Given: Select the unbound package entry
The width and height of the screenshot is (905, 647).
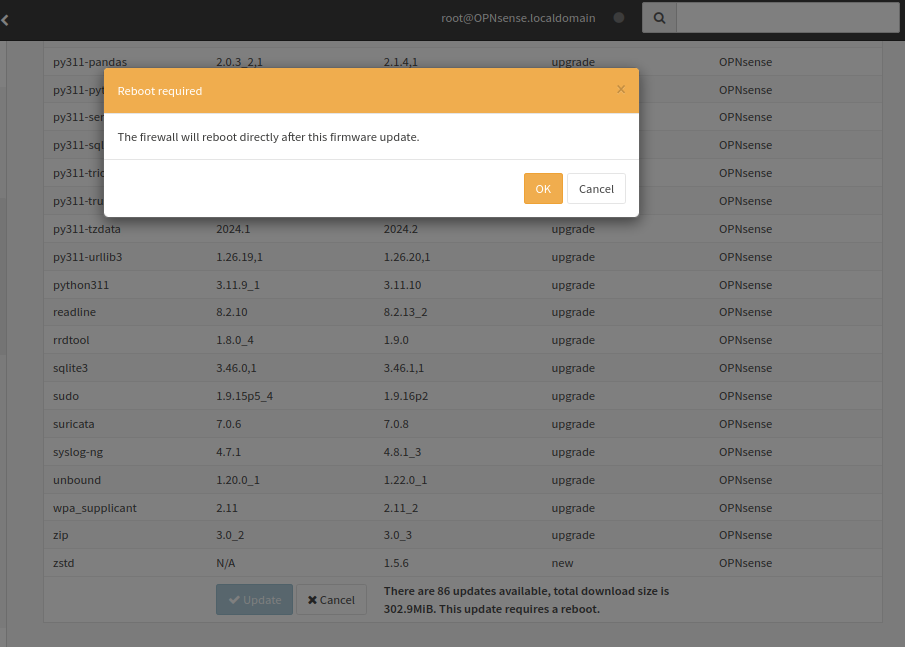Looking at the screenshot, I should (x=77, y=480).
